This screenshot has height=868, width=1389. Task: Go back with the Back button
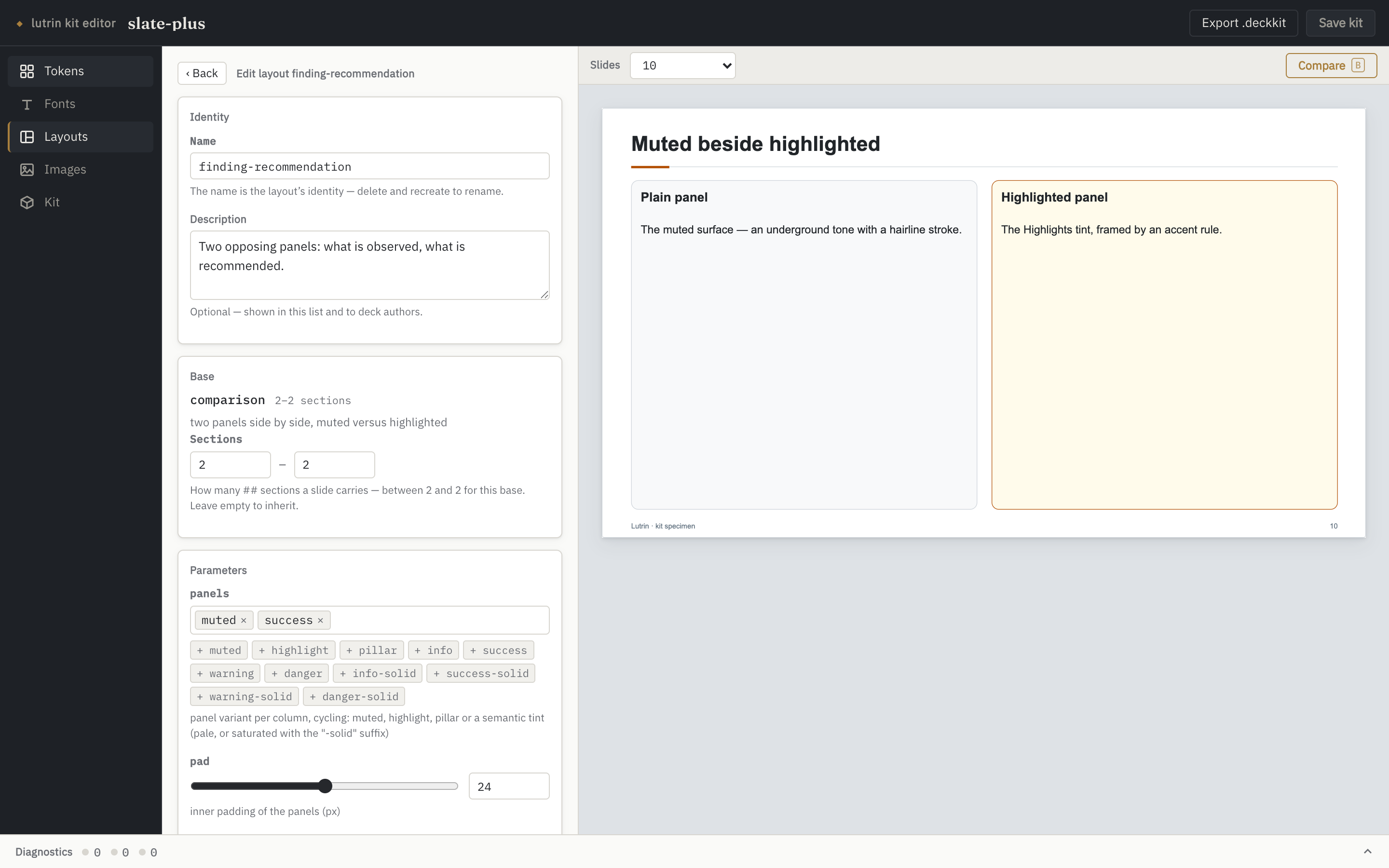pyautogui.click(x=202, y=73)
